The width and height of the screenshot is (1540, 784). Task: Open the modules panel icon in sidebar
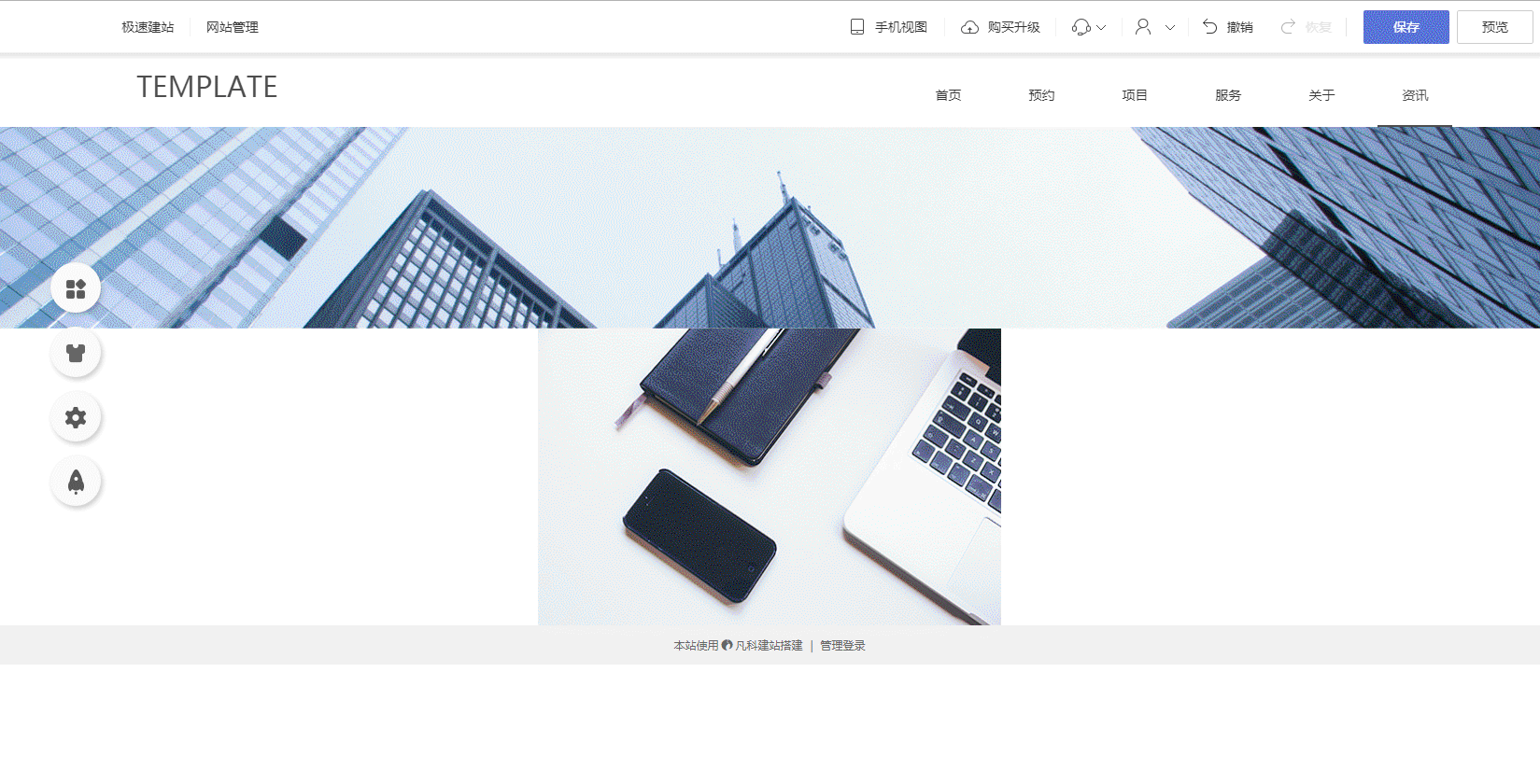click(76, 288)
